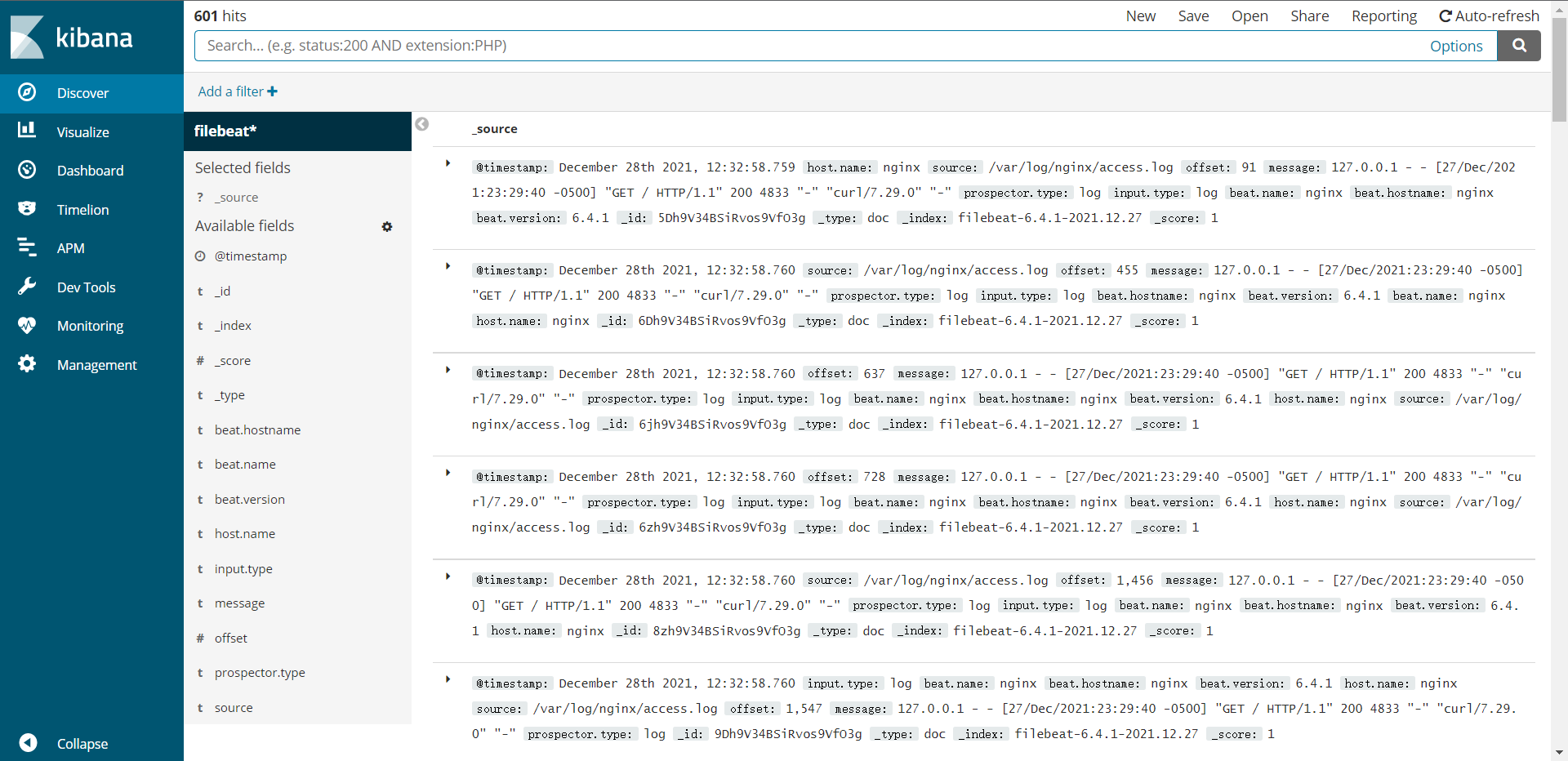
Task: Expand document with offset 455
Action: (448, 266)
